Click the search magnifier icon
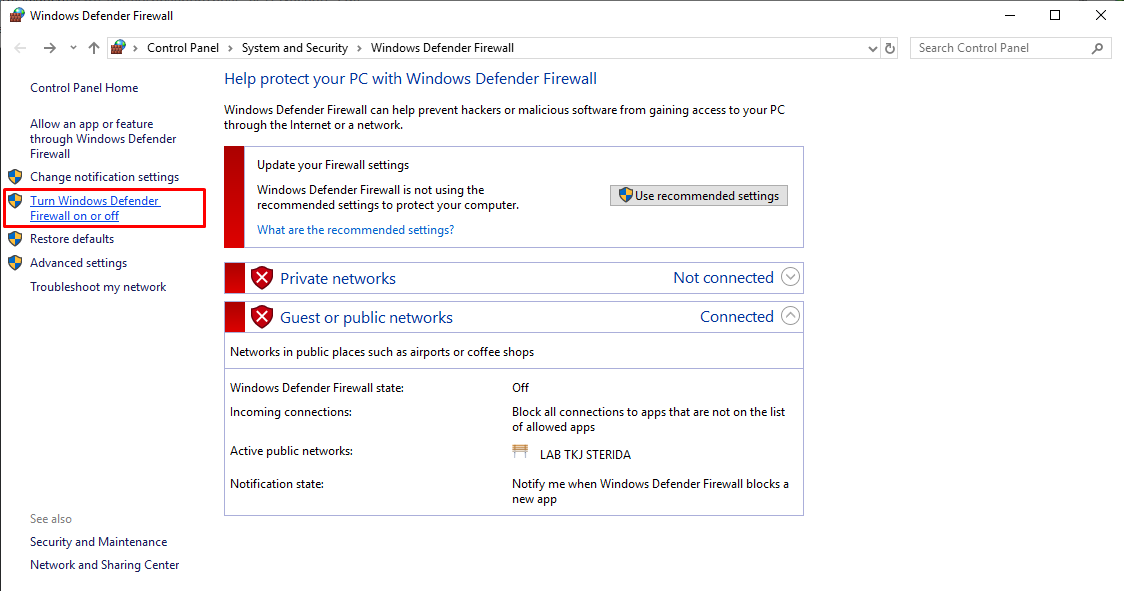Image resolution: width=1124 pixels, height=591 pixels. point(1097,48)
